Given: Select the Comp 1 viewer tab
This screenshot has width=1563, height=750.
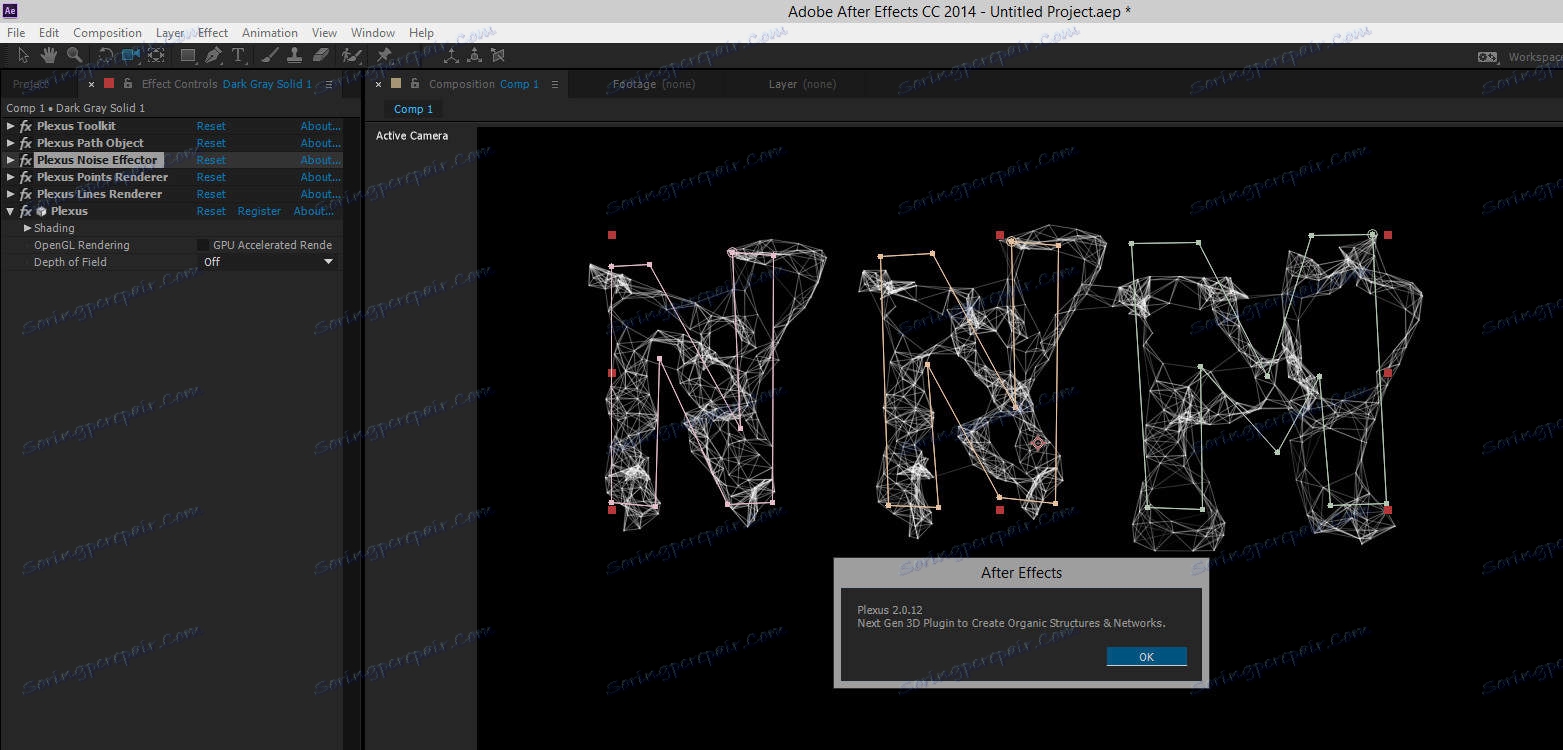Looking at the screenshot, I should point(413,109).
